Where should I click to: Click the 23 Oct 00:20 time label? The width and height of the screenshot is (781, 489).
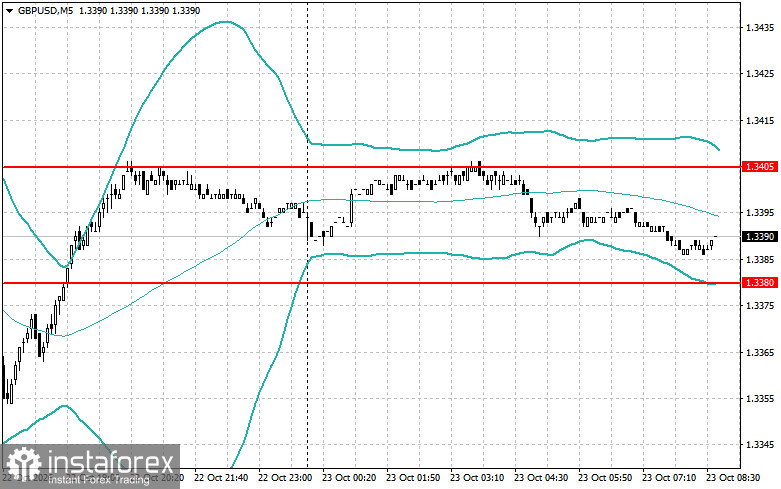(349, 478)
